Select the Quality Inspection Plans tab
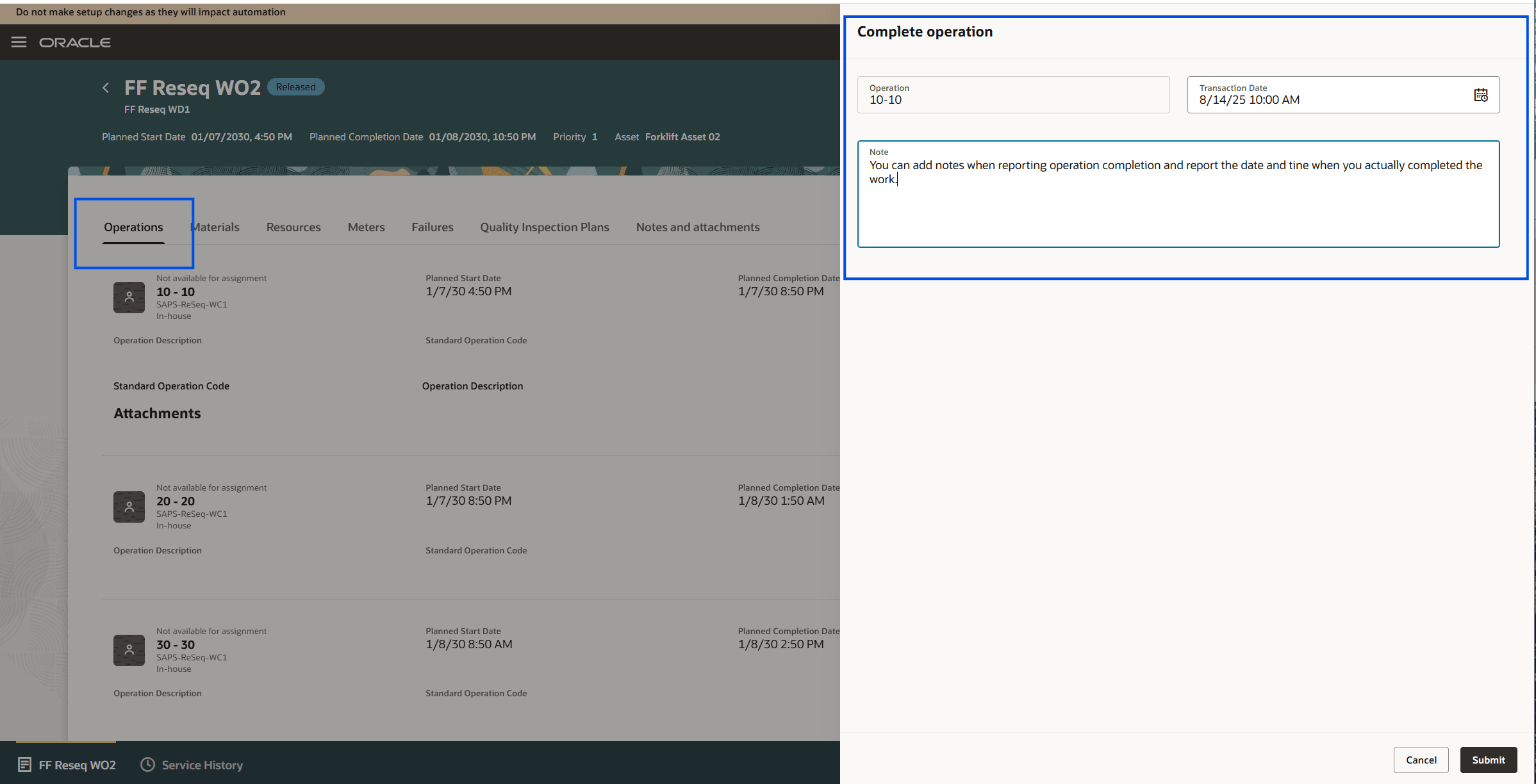The image size is (1536, 784). coord(544,227)
